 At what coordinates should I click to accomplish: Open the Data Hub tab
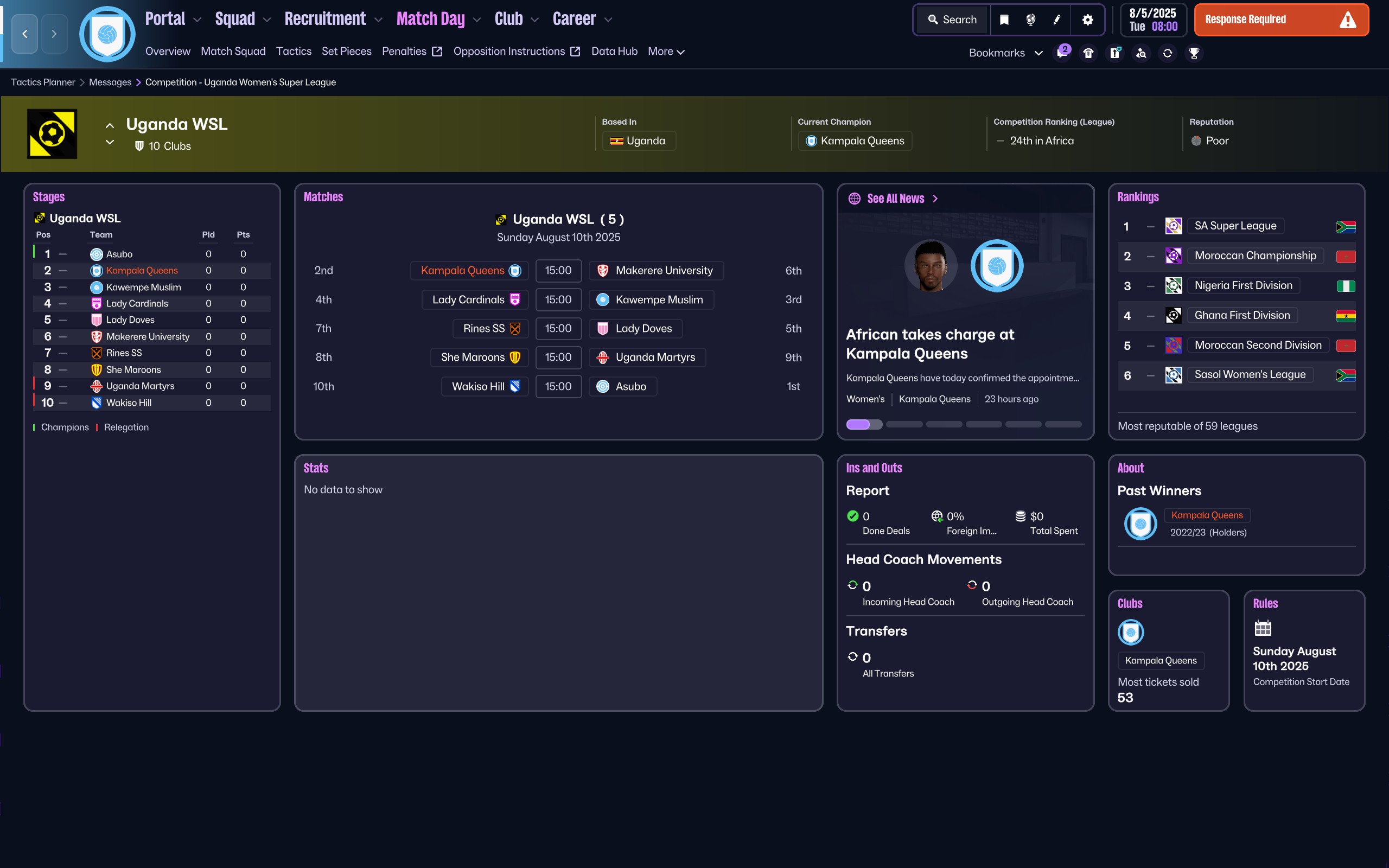coord(614,52)
